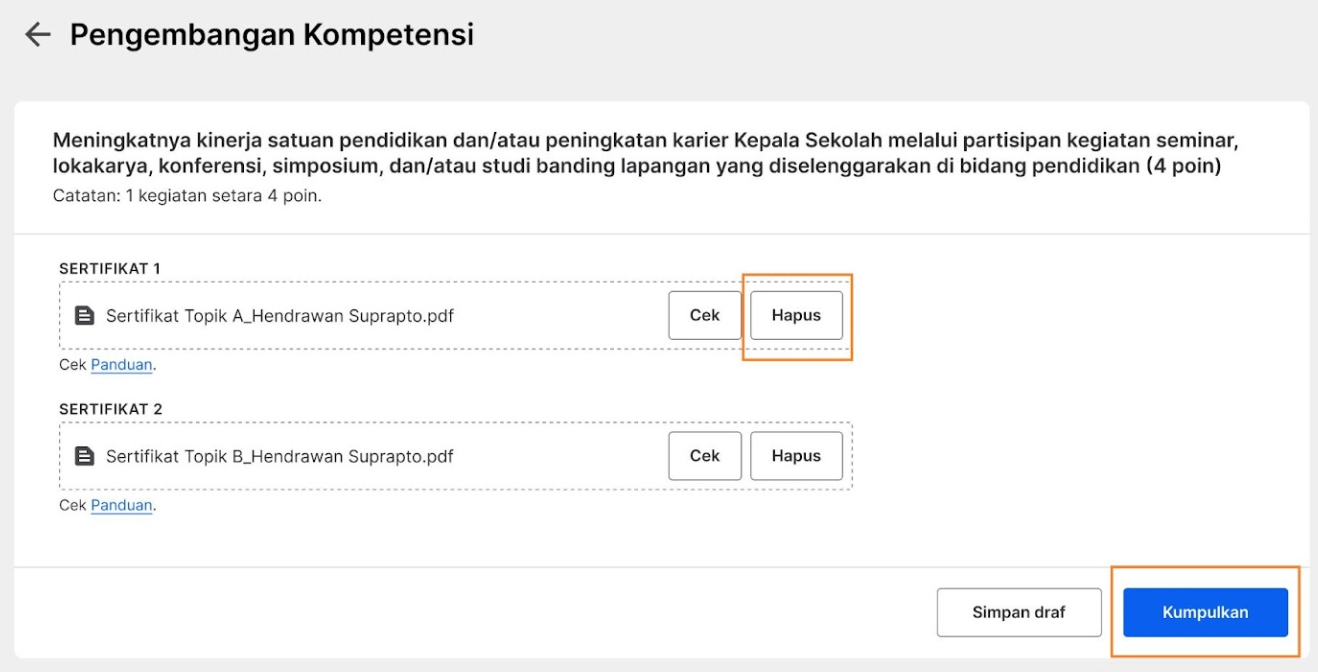
Task: Go back using the left arrow icon
Action: [37, 35]
